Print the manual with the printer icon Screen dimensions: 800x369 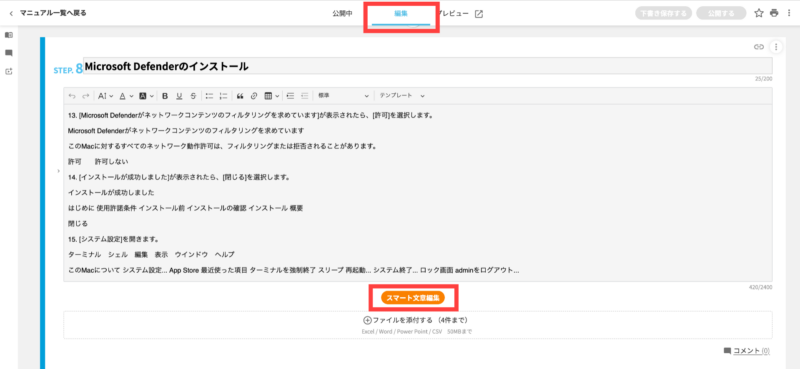774,13
